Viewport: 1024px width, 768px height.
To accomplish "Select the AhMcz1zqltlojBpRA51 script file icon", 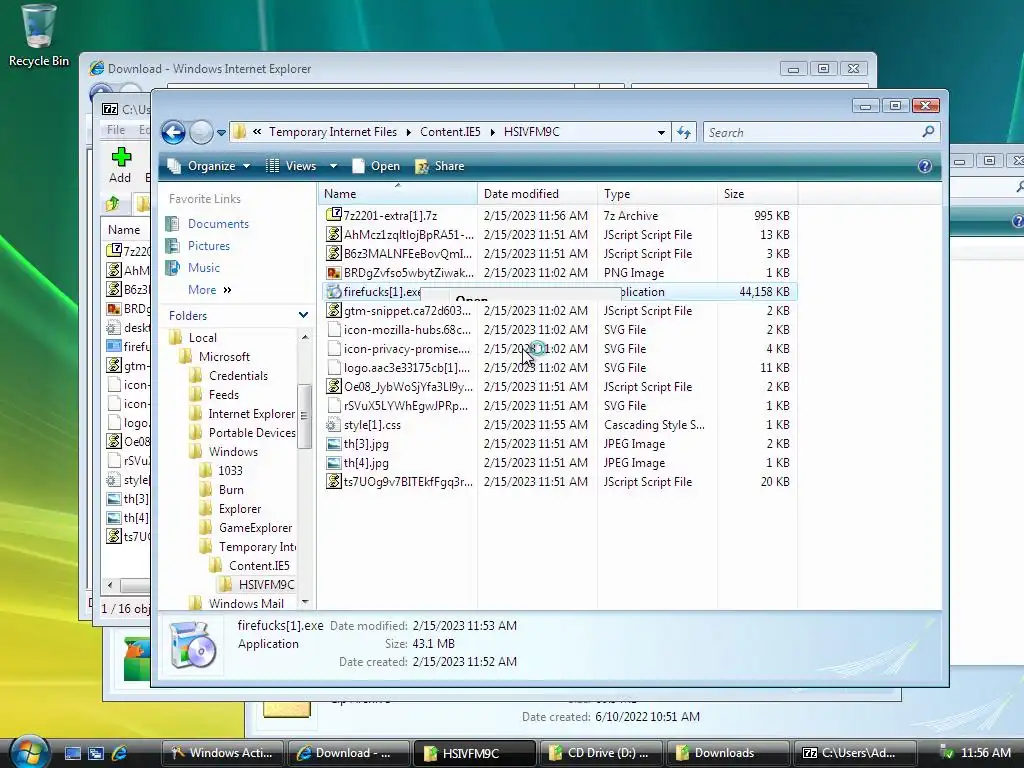I will [x=334, y=234].
